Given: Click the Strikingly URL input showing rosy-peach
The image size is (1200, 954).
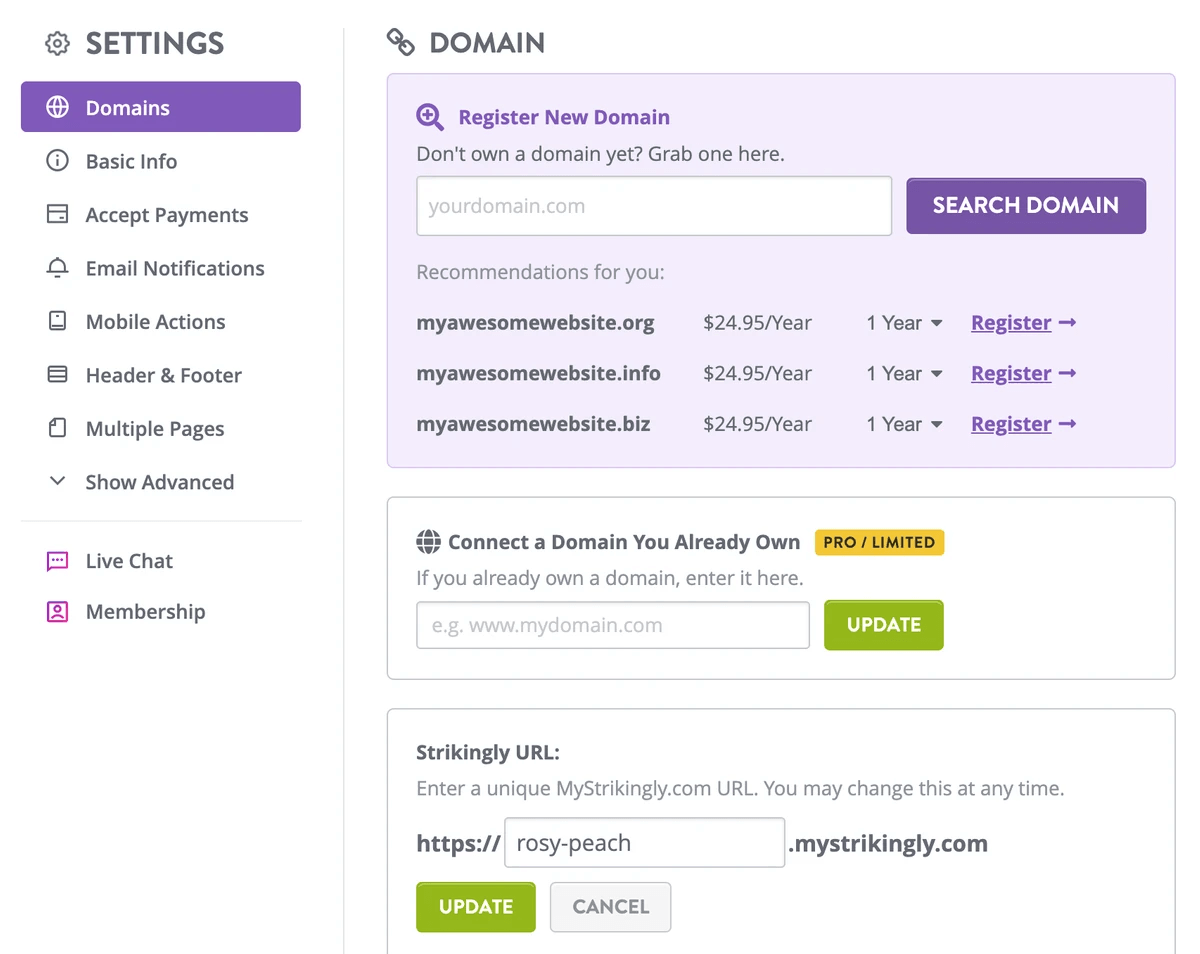Looking at the screenshot, I should [644, 842].
